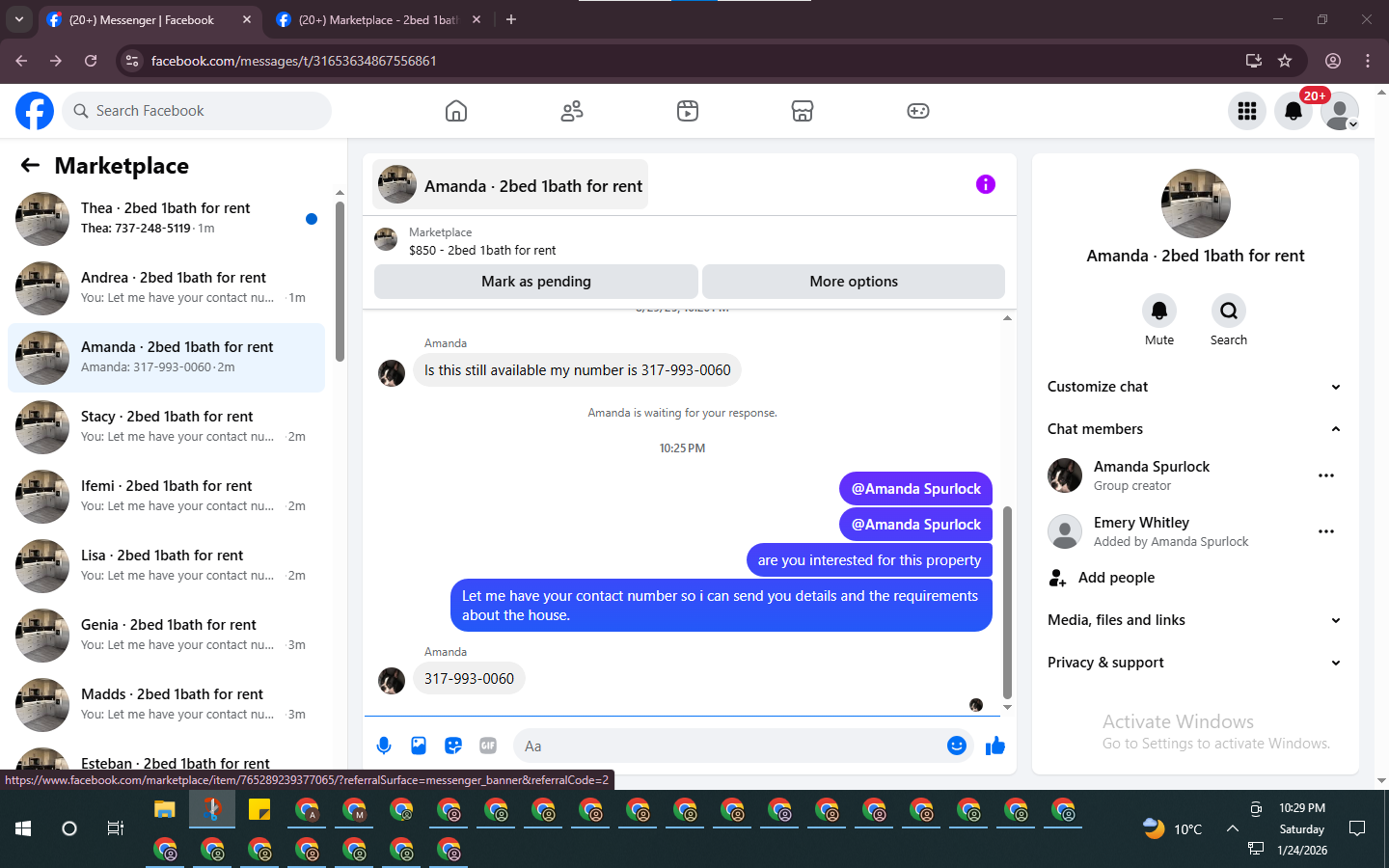
Task: Show hidden system tray icons chevron
Action: (1233, 828)
